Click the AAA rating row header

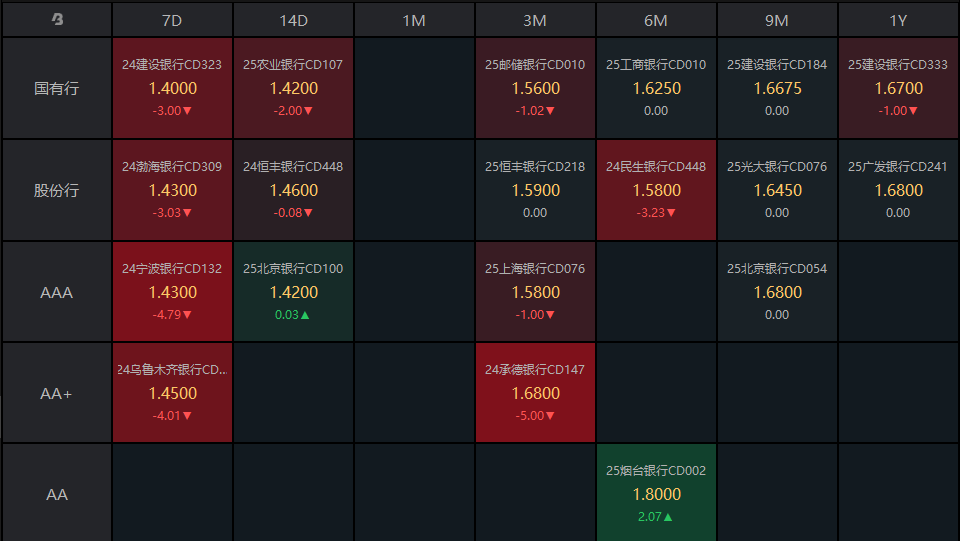57,292
